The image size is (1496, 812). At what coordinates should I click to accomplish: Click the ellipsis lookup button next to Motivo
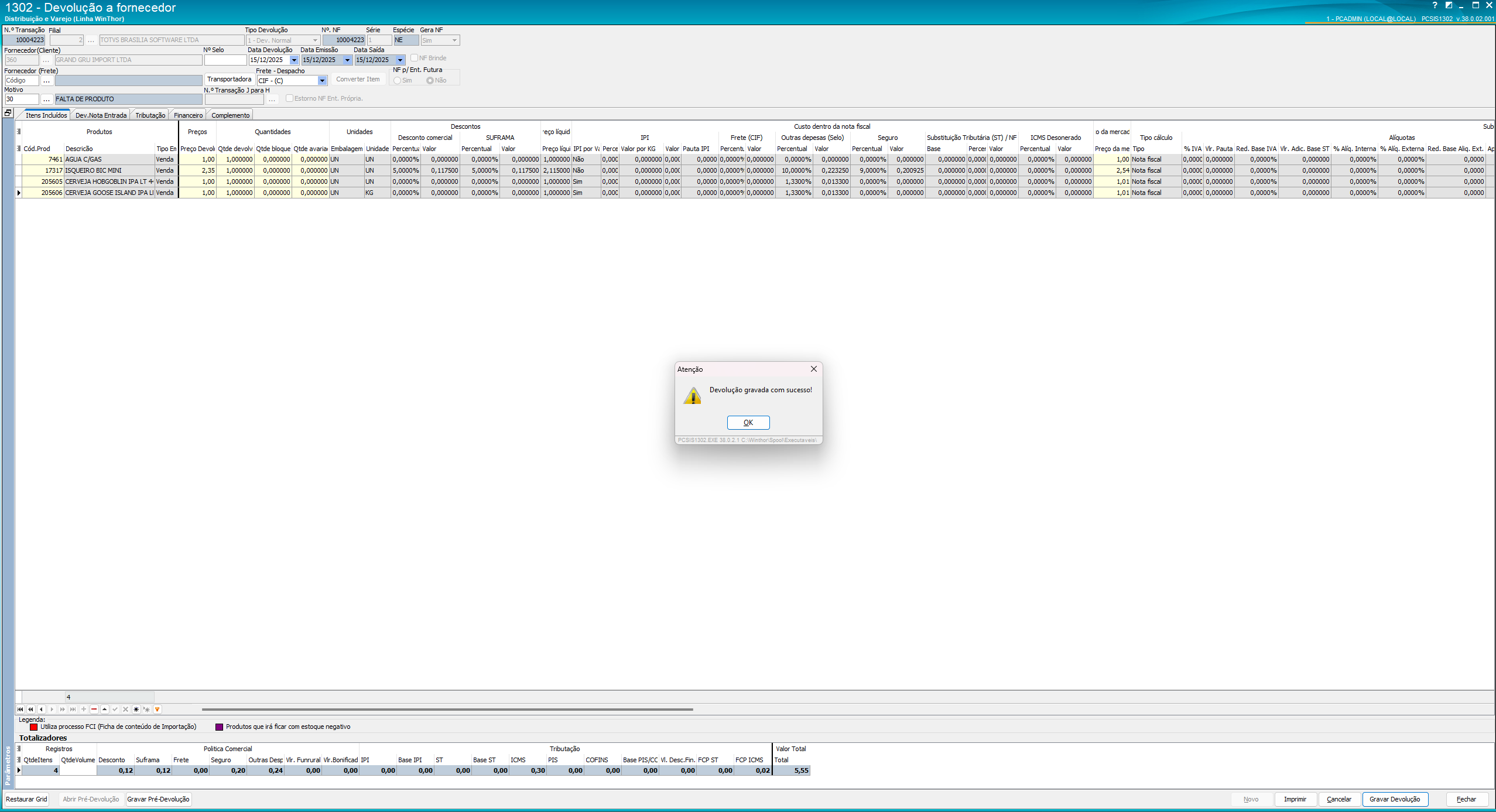[x=47, y=100]
